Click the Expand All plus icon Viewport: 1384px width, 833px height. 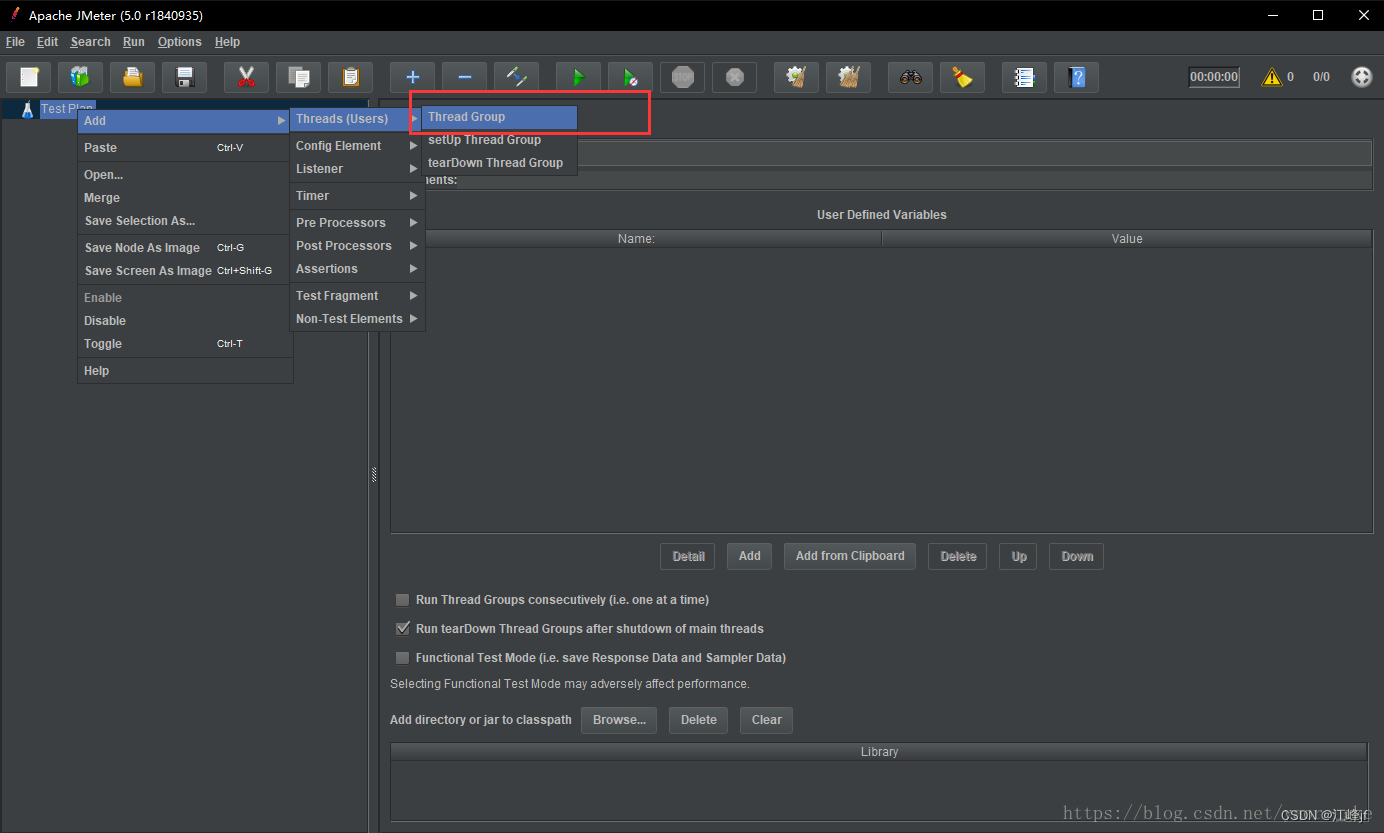pyautogui.click(x=412, y=77)
